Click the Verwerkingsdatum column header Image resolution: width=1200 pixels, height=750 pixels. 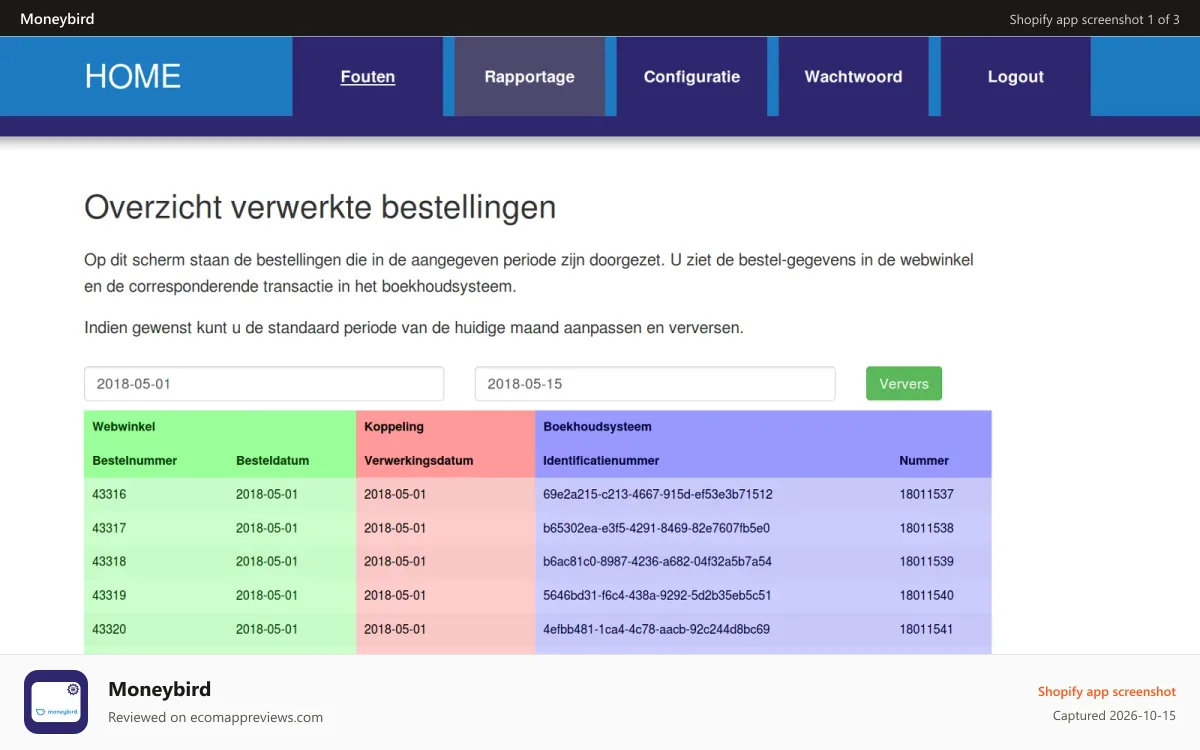tap(419, 461)
